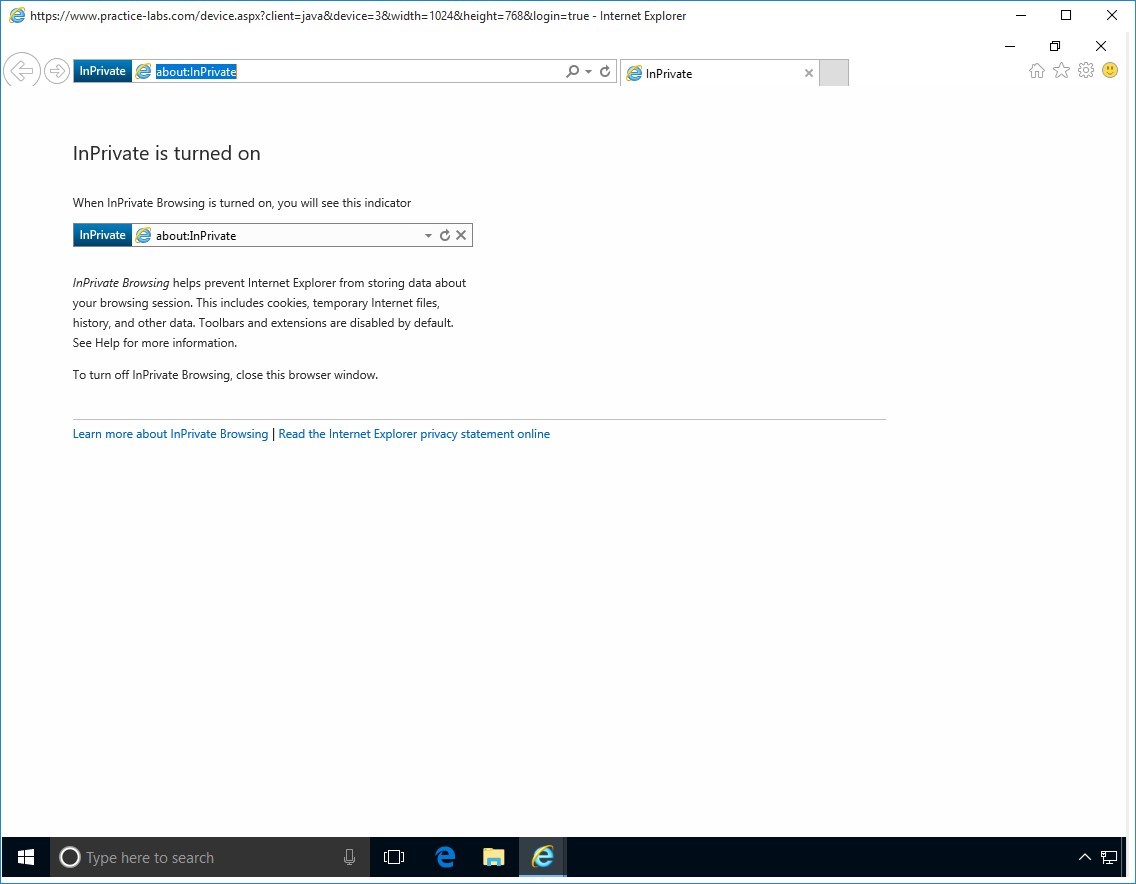1136x884 pixels.
Task: Close the InPrivate tab
Action: click(x=809, y=73)
